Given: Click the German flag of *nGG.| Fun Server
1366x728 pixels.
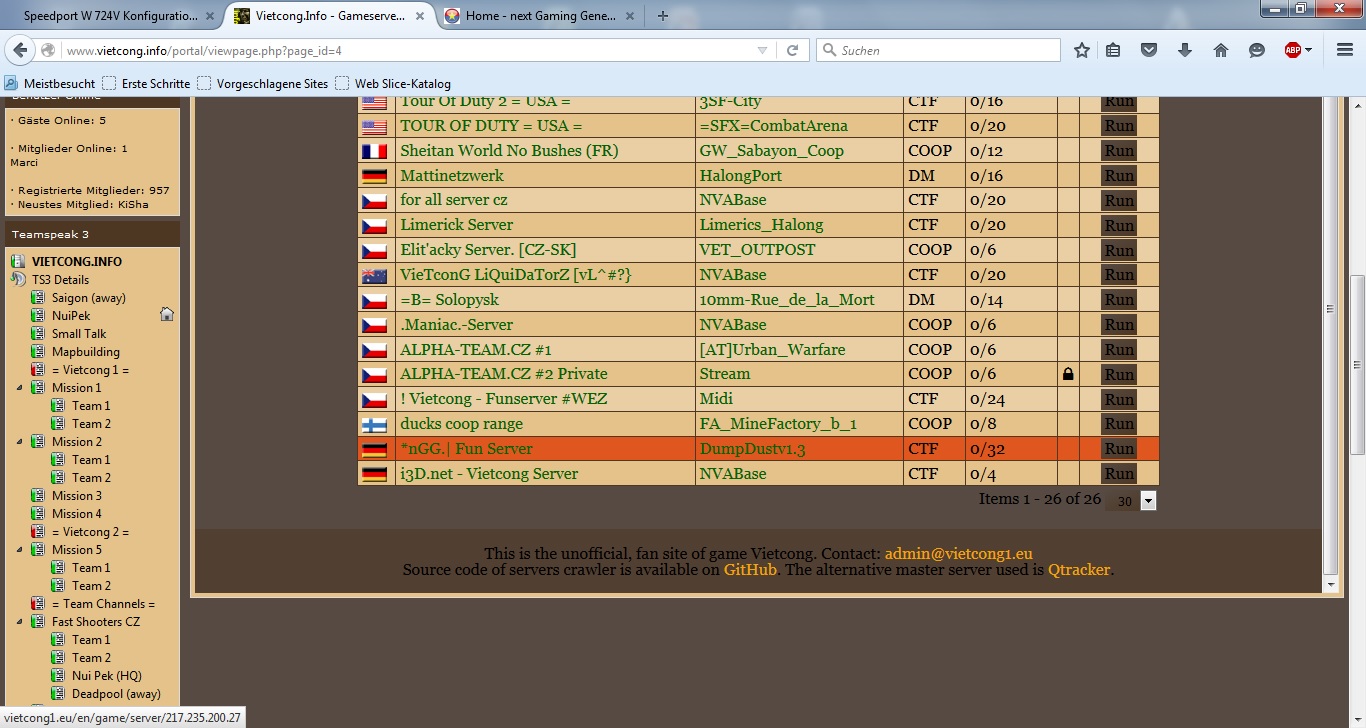Looking at the screenshot, I should pyautogui.click(x=374, y=449).
